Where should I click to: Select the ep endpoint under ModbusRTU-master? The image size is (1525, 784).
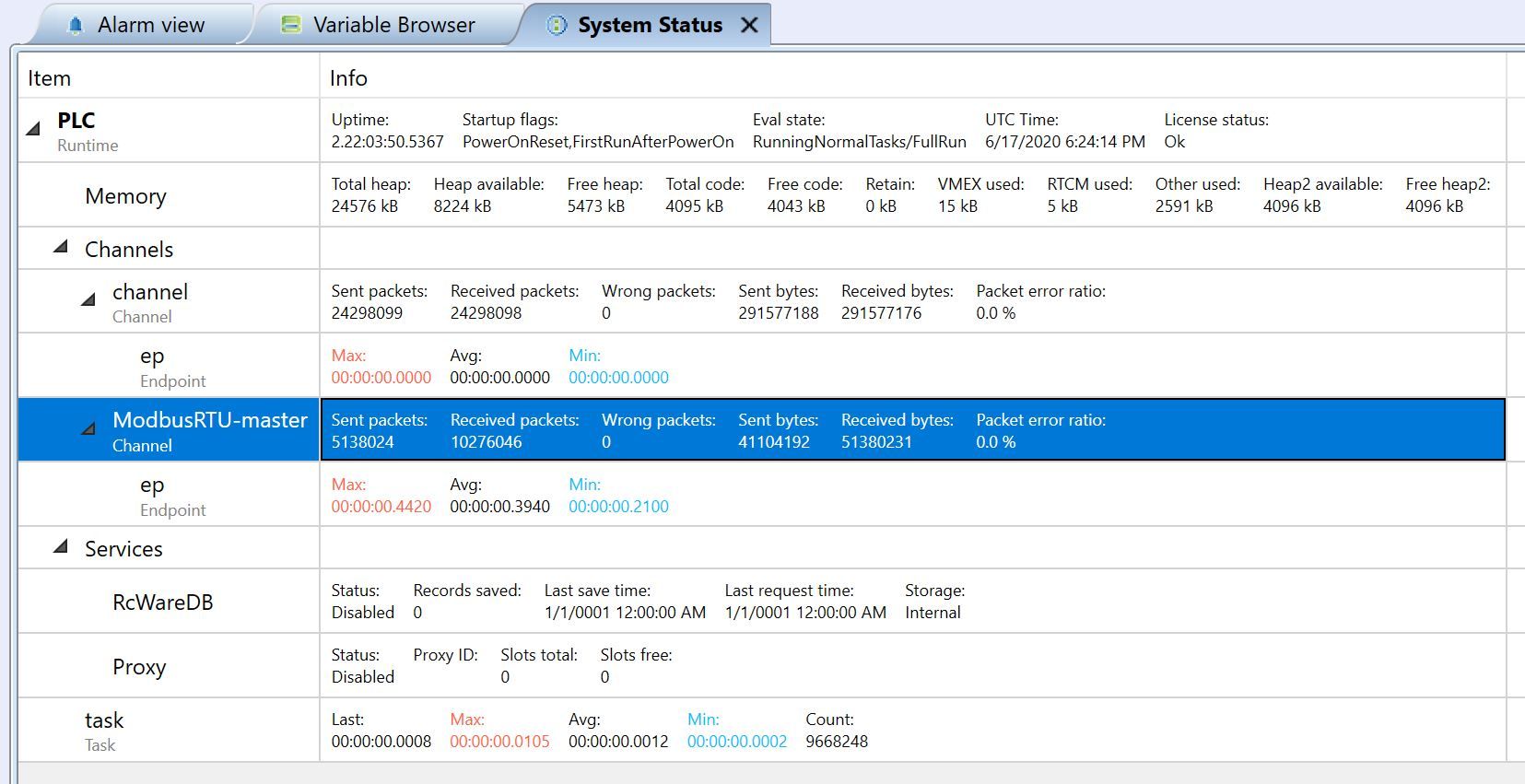[x=152, y=486]
